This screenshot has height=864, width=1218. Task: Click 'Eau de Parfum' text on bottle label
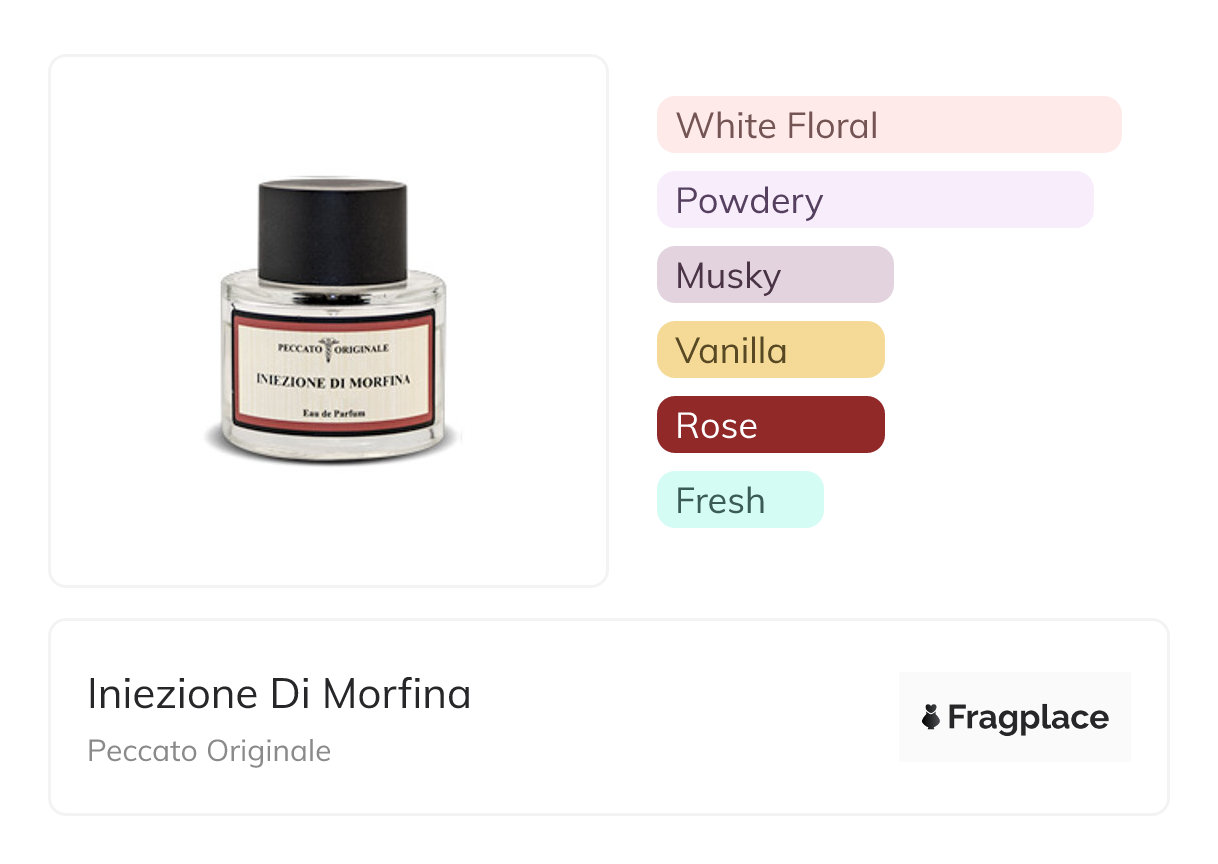point(333,414)
